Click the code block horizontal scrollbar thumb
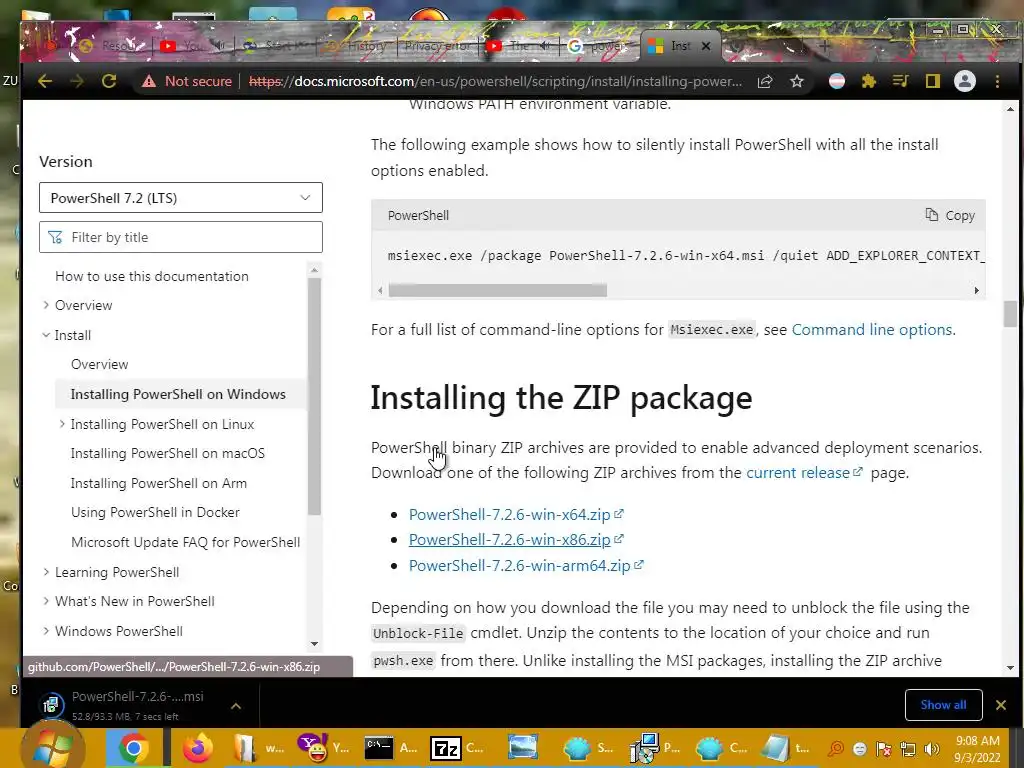 498,290
